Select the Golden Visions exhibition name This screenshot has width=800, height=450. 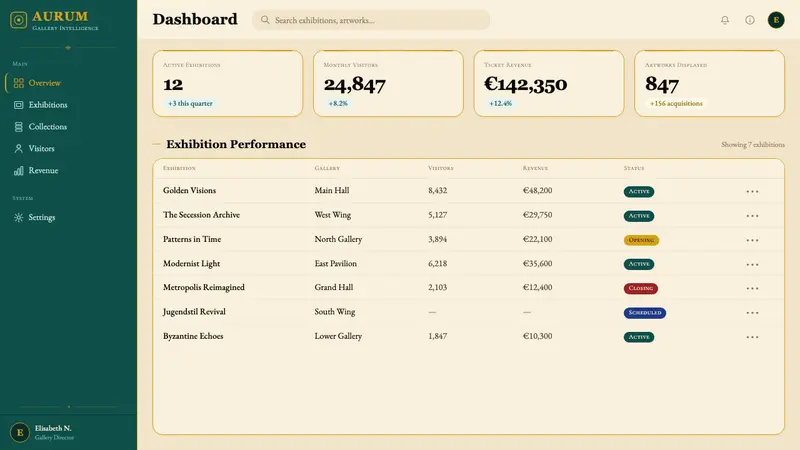189,190
